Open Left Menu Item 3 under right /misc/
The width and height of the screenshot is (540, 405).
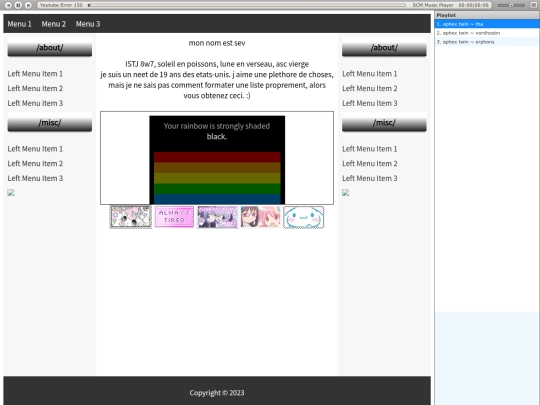(370, 178)
